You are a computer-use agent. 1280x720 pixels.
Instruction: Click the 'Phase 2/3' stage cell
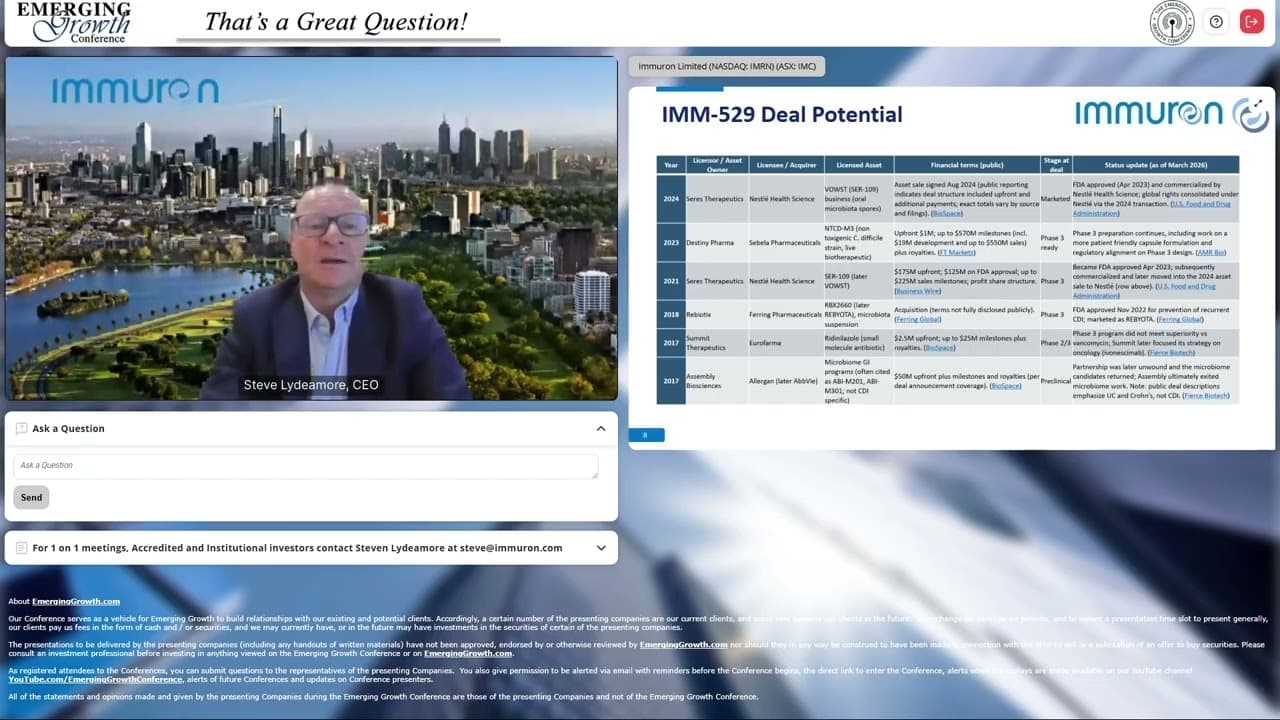tap(1055, 342)
